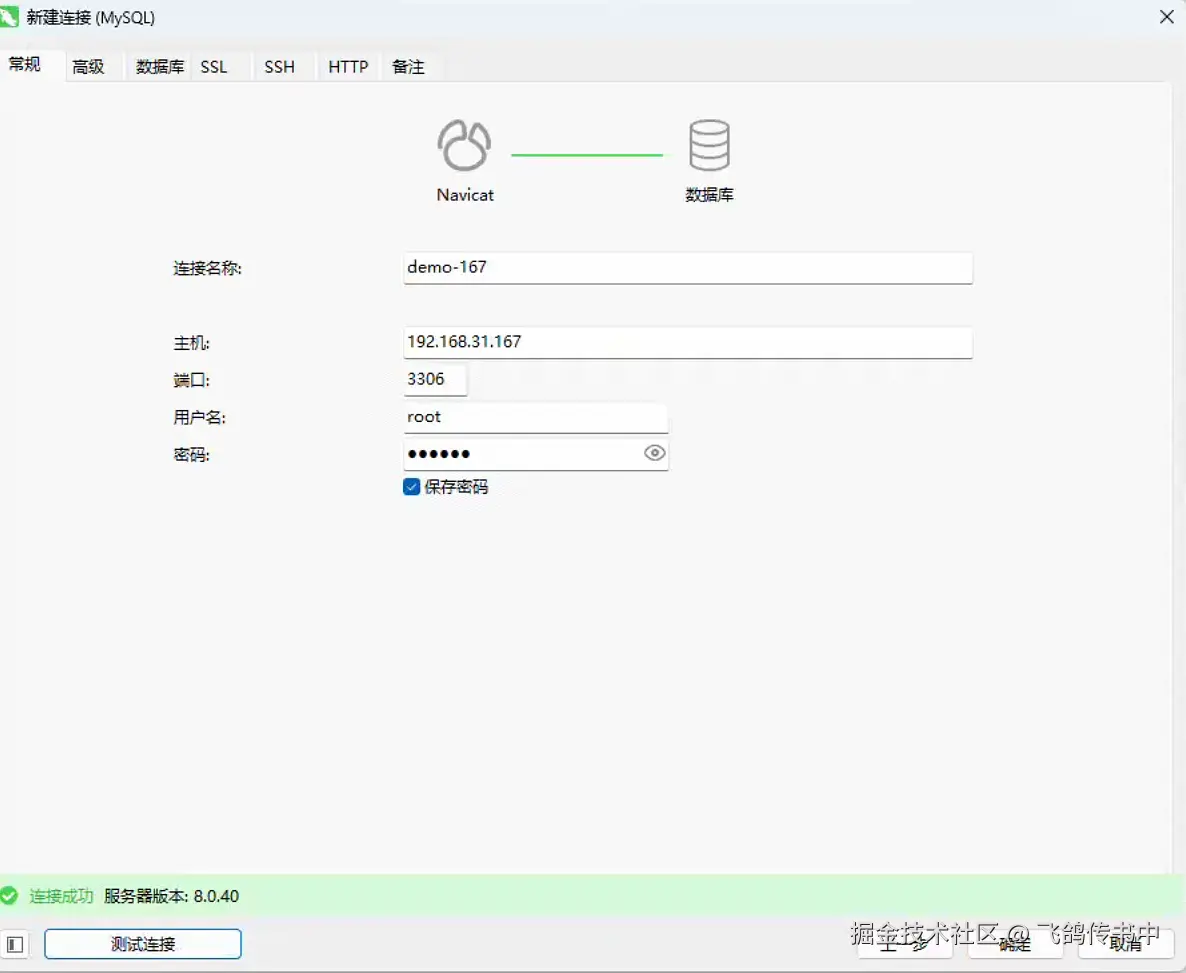Click the 连接名称: label

pos(207,268)
